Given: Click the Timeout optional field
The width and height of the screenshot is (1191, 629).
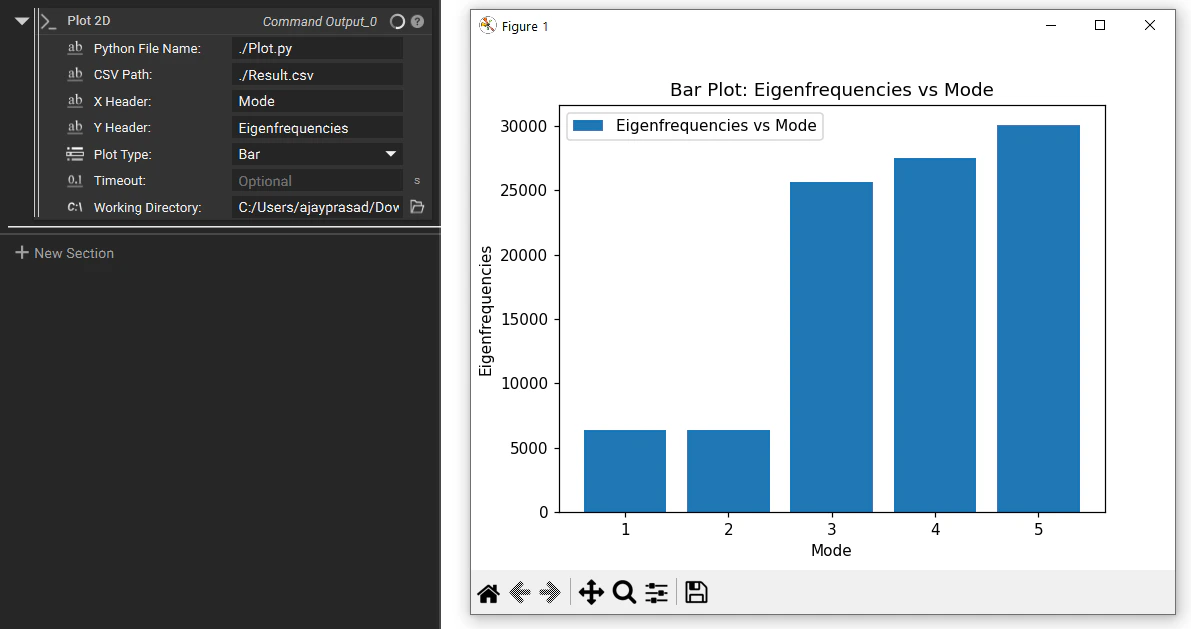Looking at the screenshot, I should 317,181.
